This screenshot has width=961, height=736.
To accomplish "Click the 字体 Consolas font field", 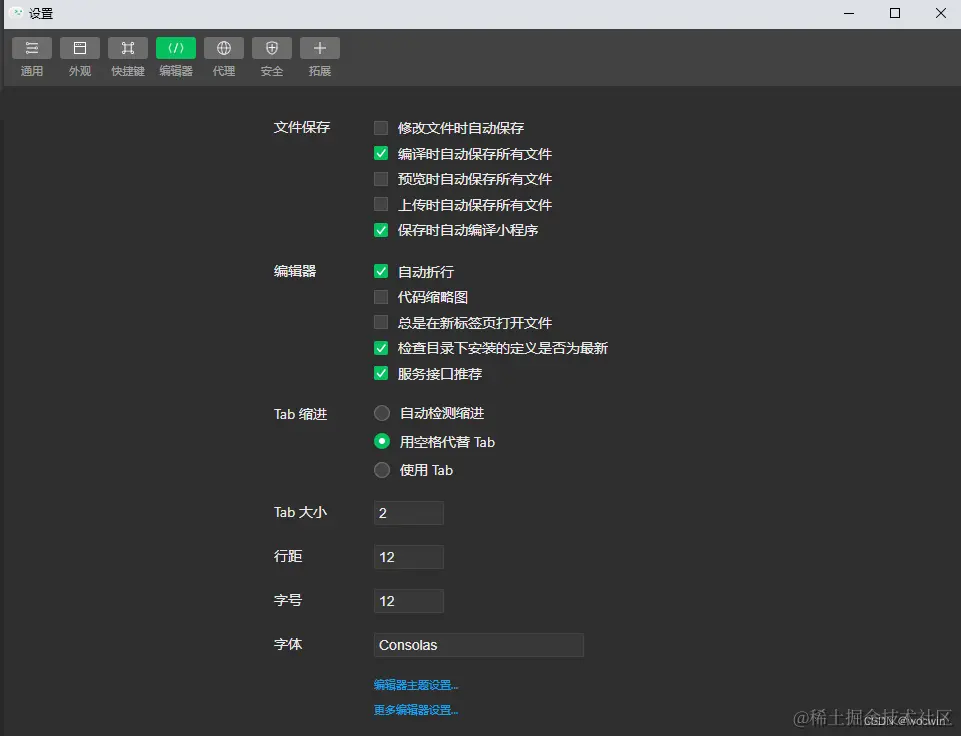I will [479, 645].
